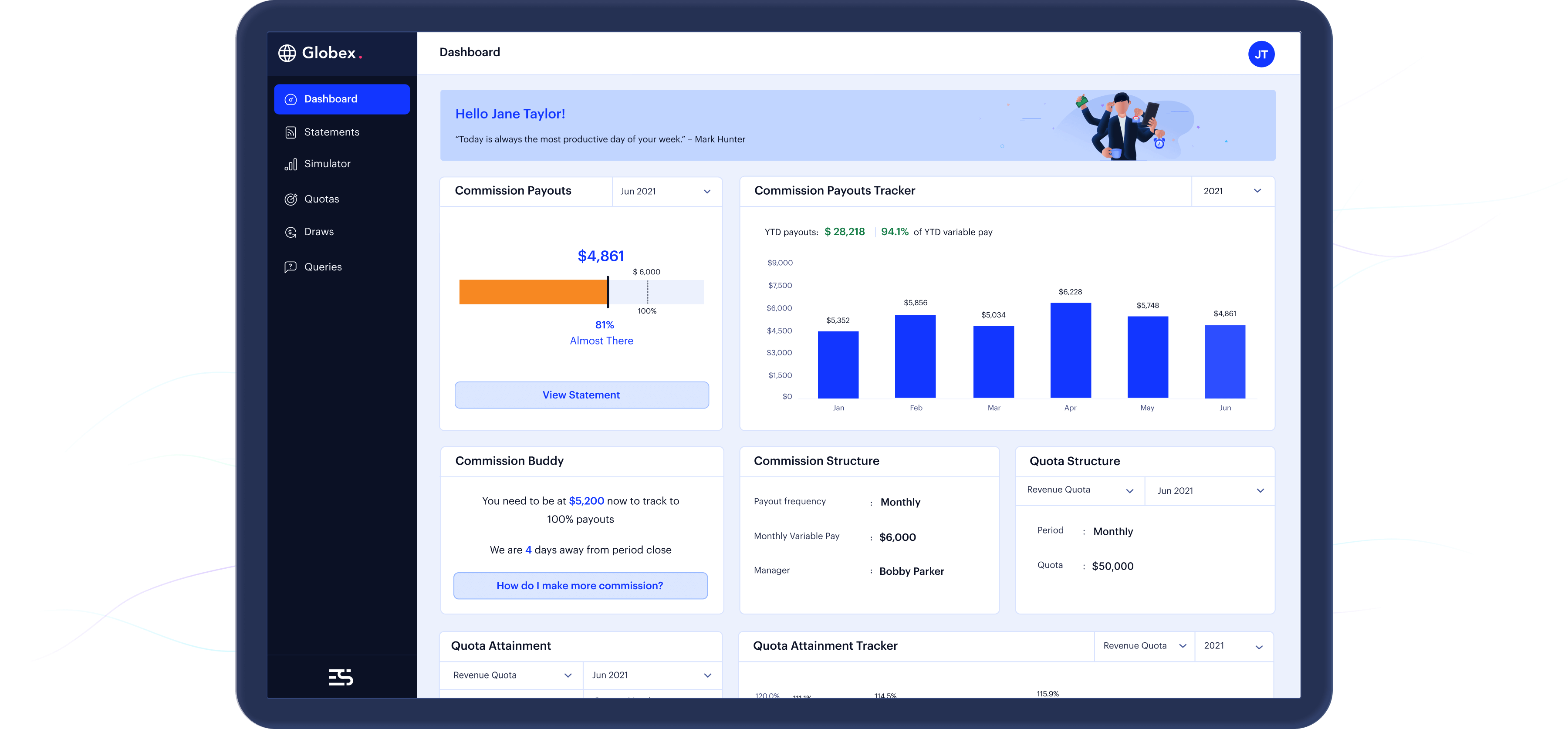Screen dimensions: 1568x729
Task: Open the Simulator section
Action: (x=342, y=164)
